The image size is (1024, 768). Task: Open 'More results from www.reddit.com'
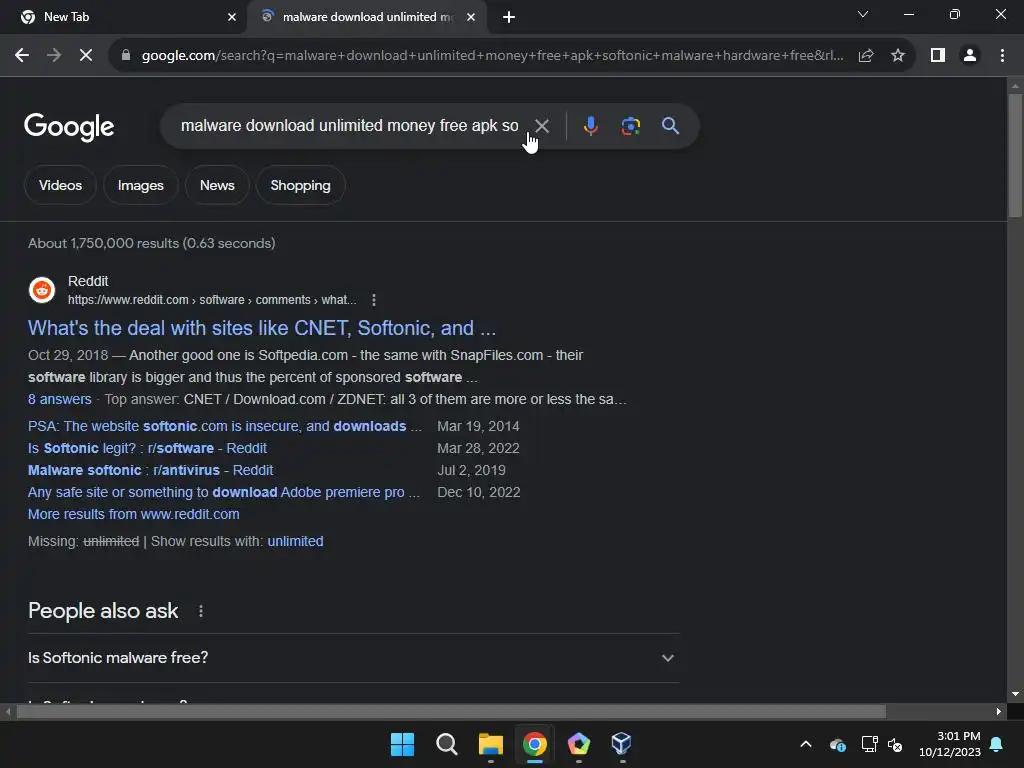coord(133,514)
